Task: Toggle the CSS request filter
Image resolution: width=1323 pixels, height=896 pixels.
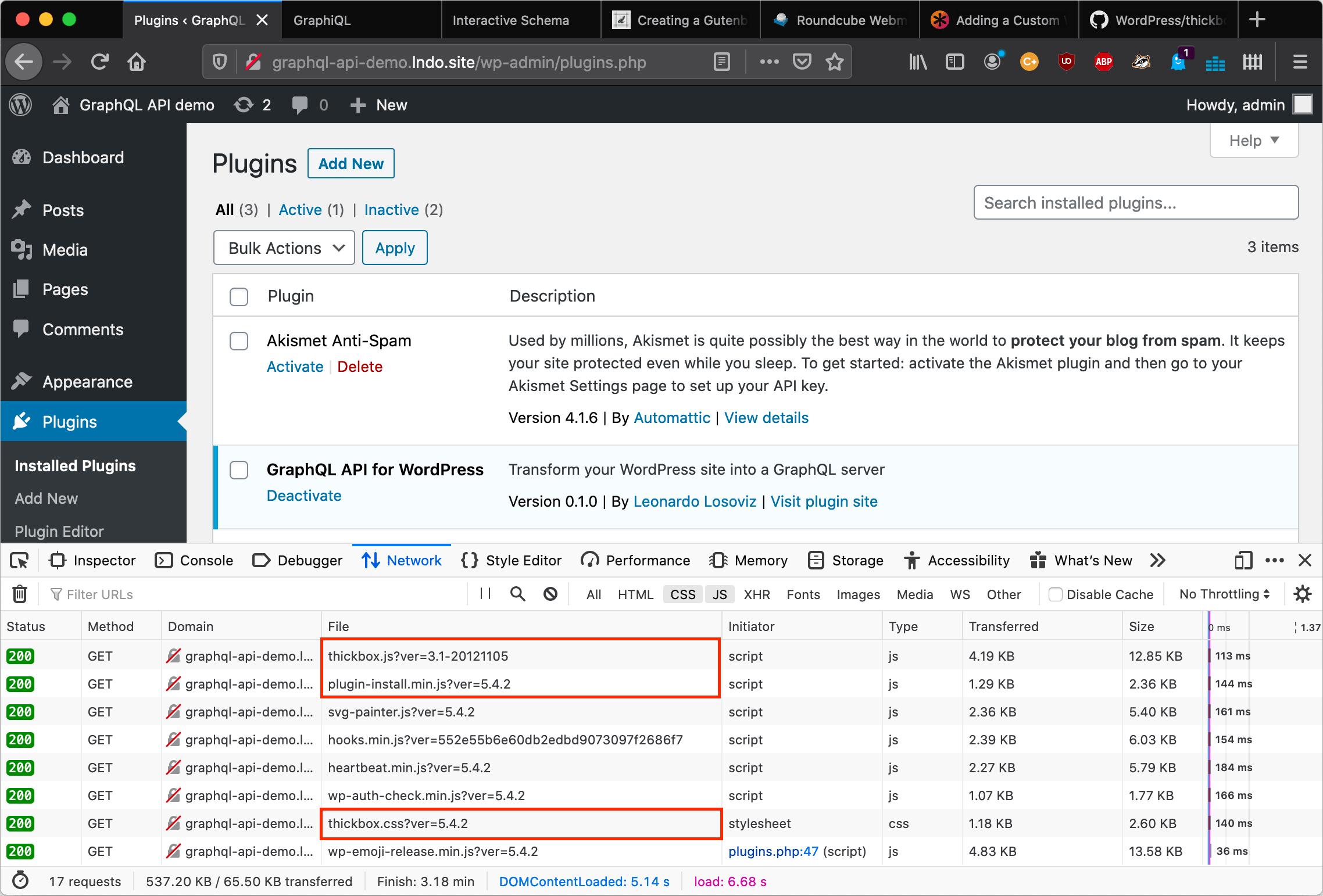Action: coord(683,594)
